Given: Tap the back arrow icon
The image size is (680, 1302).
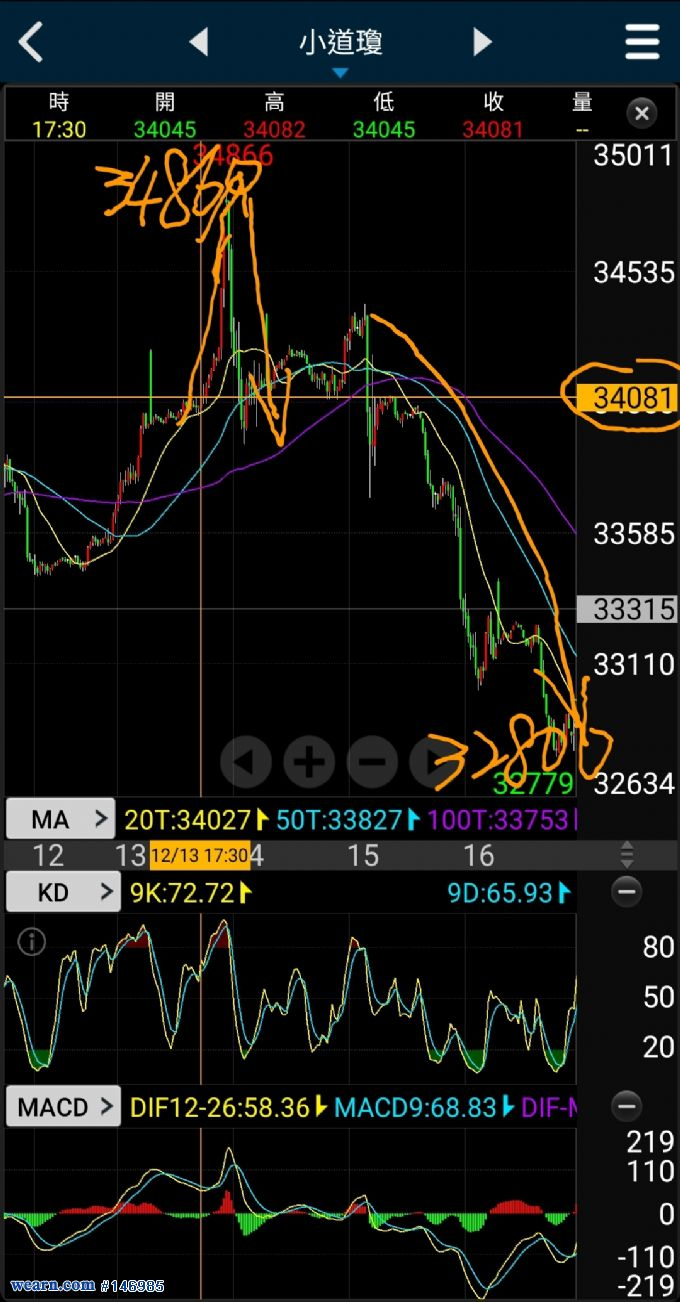Looking at the screenshot, I should (x=31, y=42).
